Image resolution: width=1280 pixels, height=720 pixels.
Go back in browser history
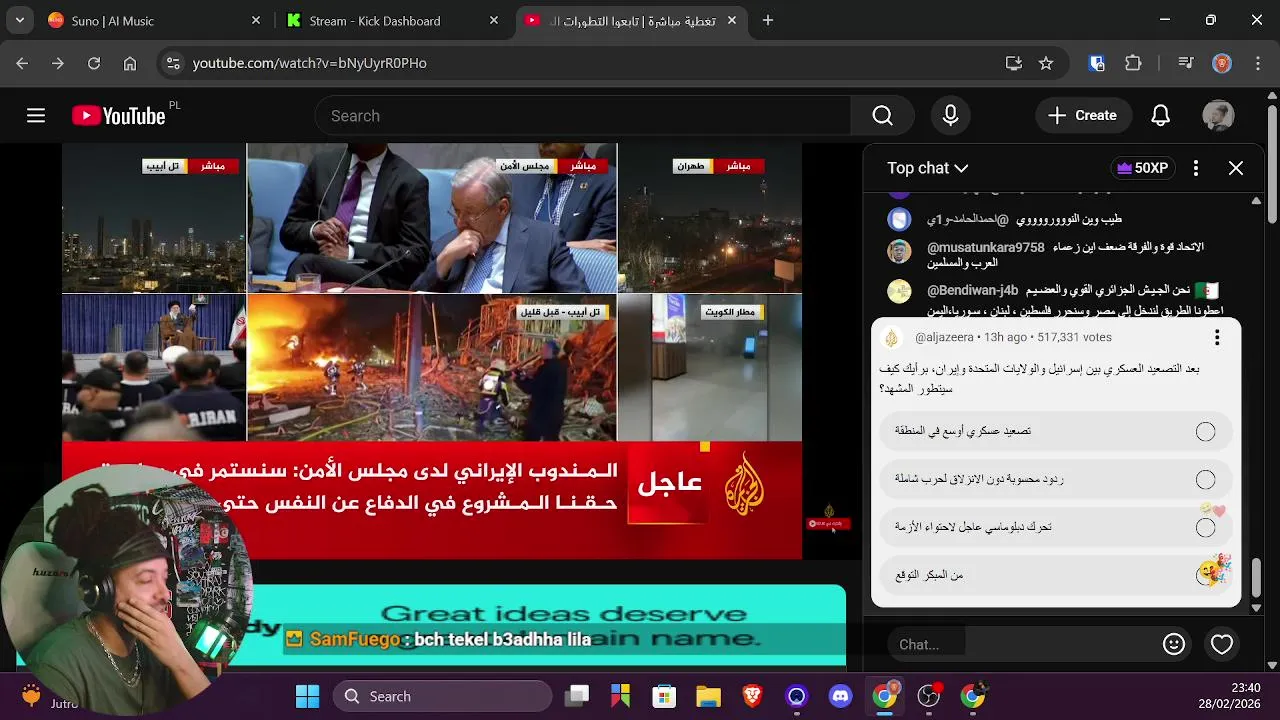click(22, 63)
